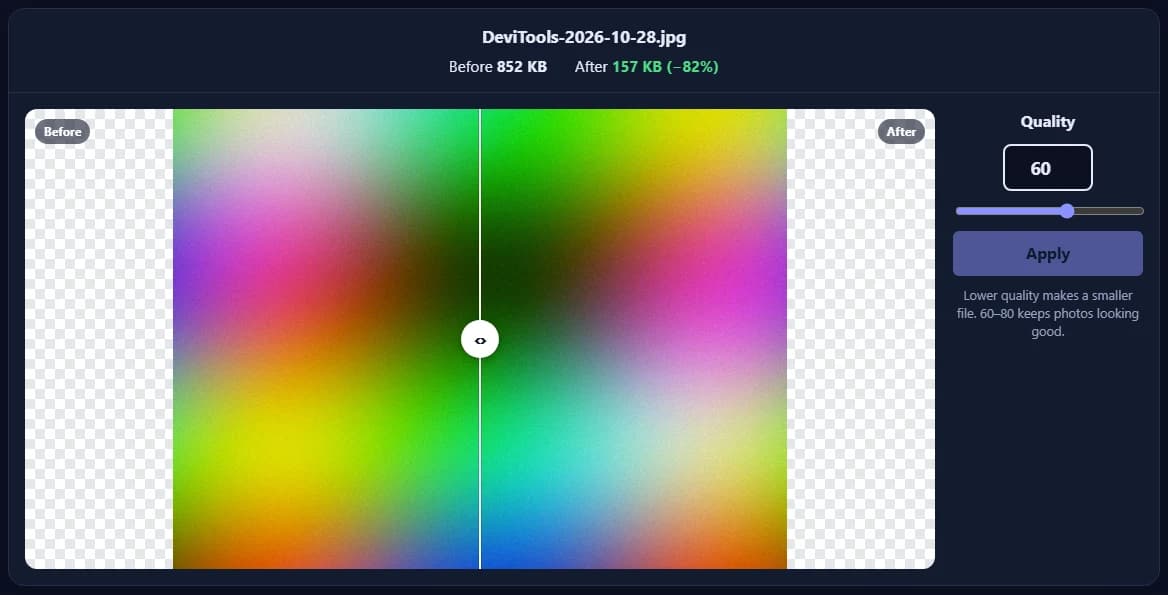Click the After 157 KB (−82%) text

(647, 67)
